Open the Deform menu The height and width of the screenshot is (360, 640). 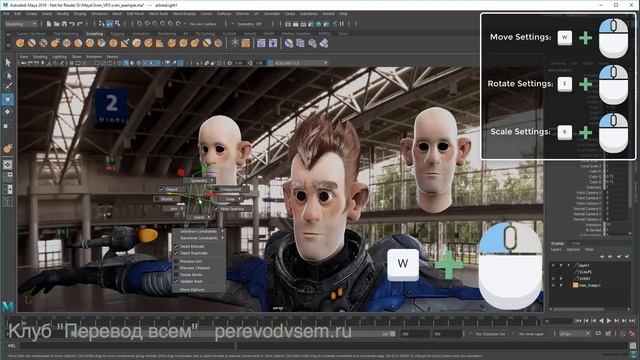pos(242,14)
